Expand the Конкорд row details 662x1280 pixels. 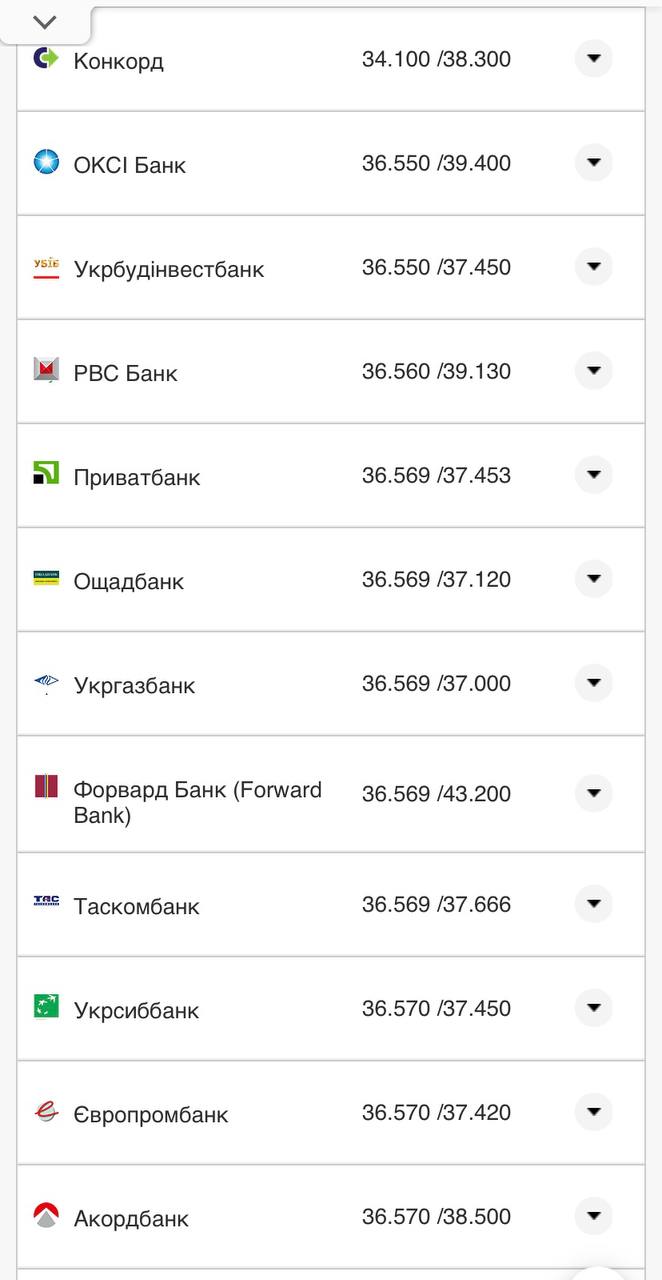[x=593, y=59]
